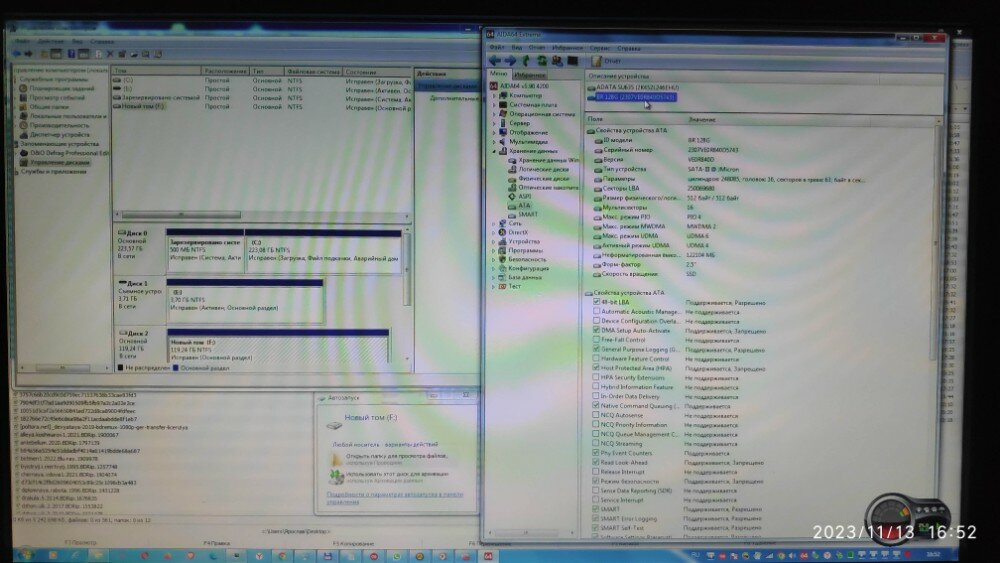Select Безопасность node in AIDA64 tree
The image size is (1000, 563).
[x=527, y=260]
